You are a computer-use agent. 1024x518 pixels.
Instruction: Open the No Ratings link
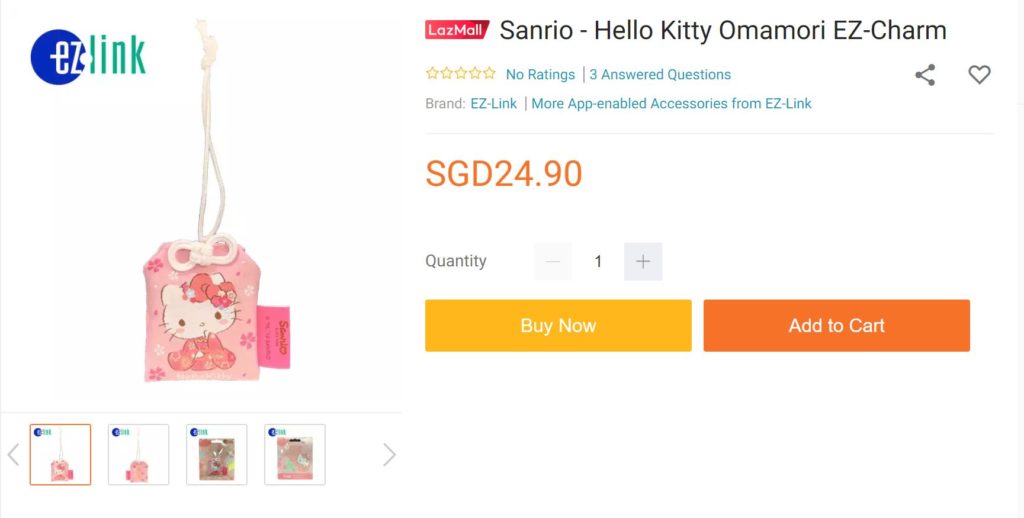click(x=540, y=75)
